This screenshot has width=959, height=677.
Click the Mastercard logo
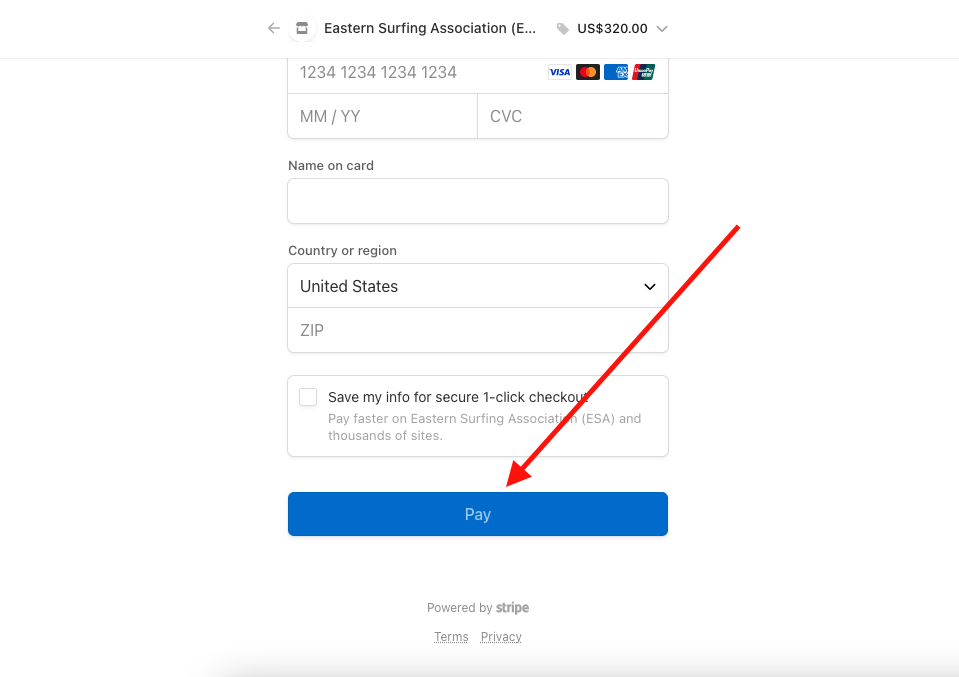(x=588, y=72)
